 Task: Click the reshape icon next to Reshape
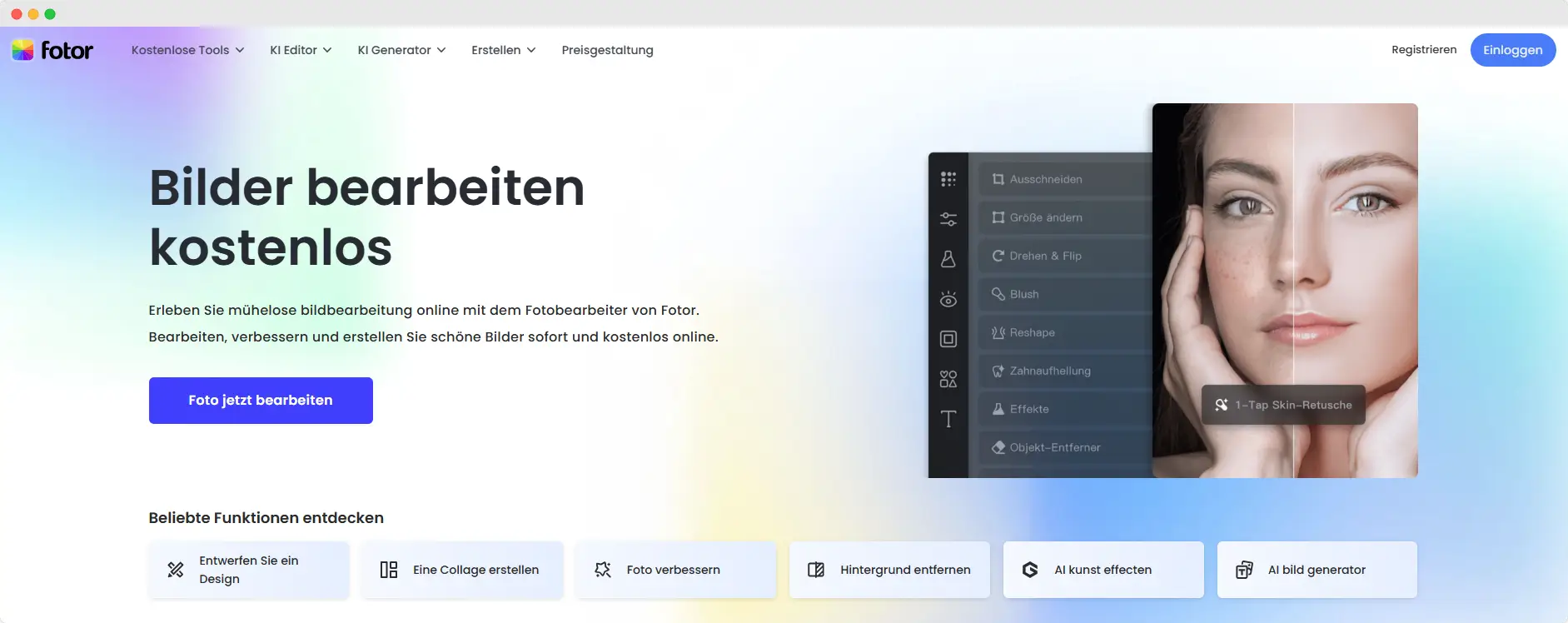[x=998, y=332]
